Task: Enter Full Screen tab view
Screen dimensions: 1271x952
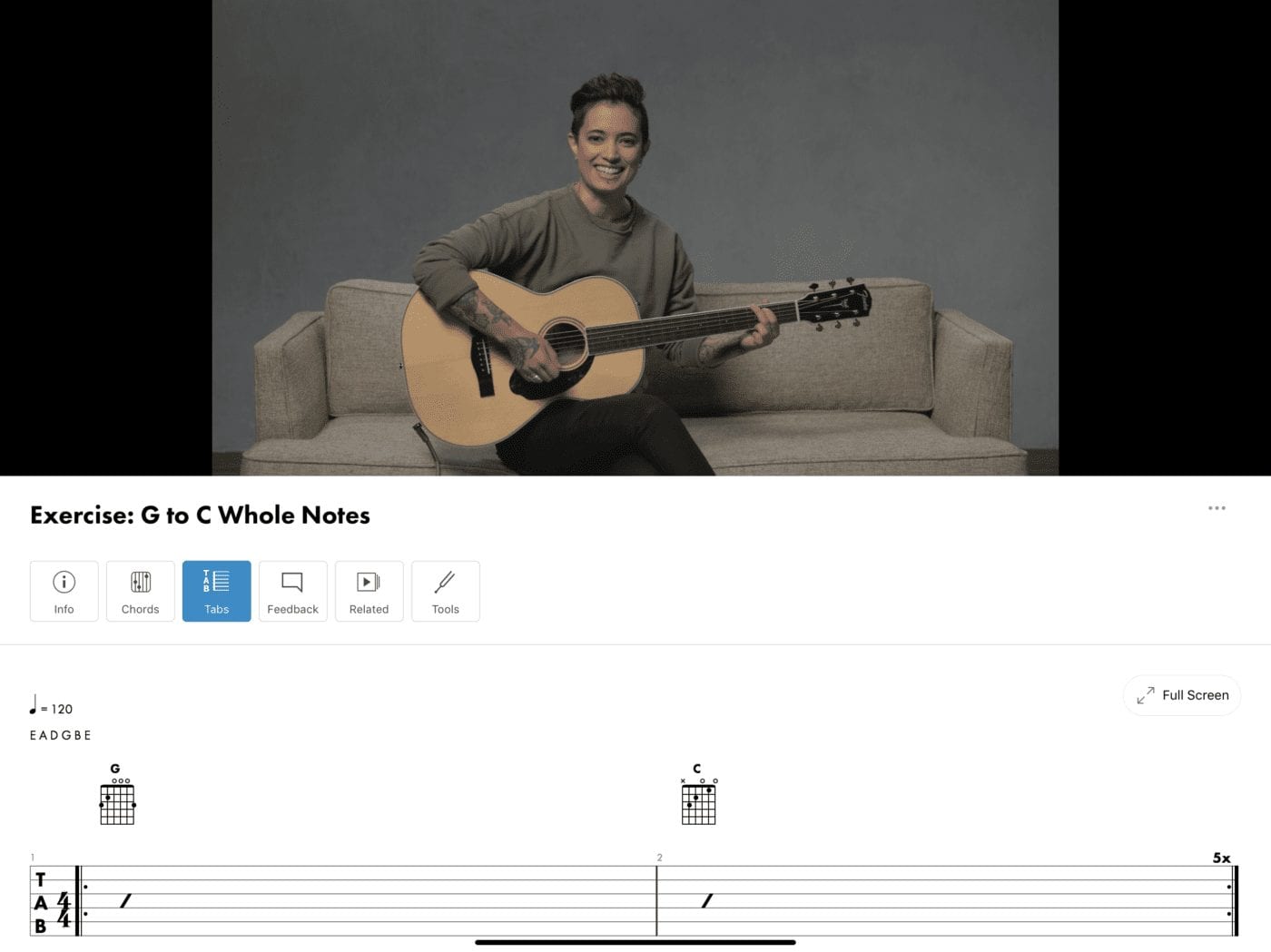Action: 1182,695
